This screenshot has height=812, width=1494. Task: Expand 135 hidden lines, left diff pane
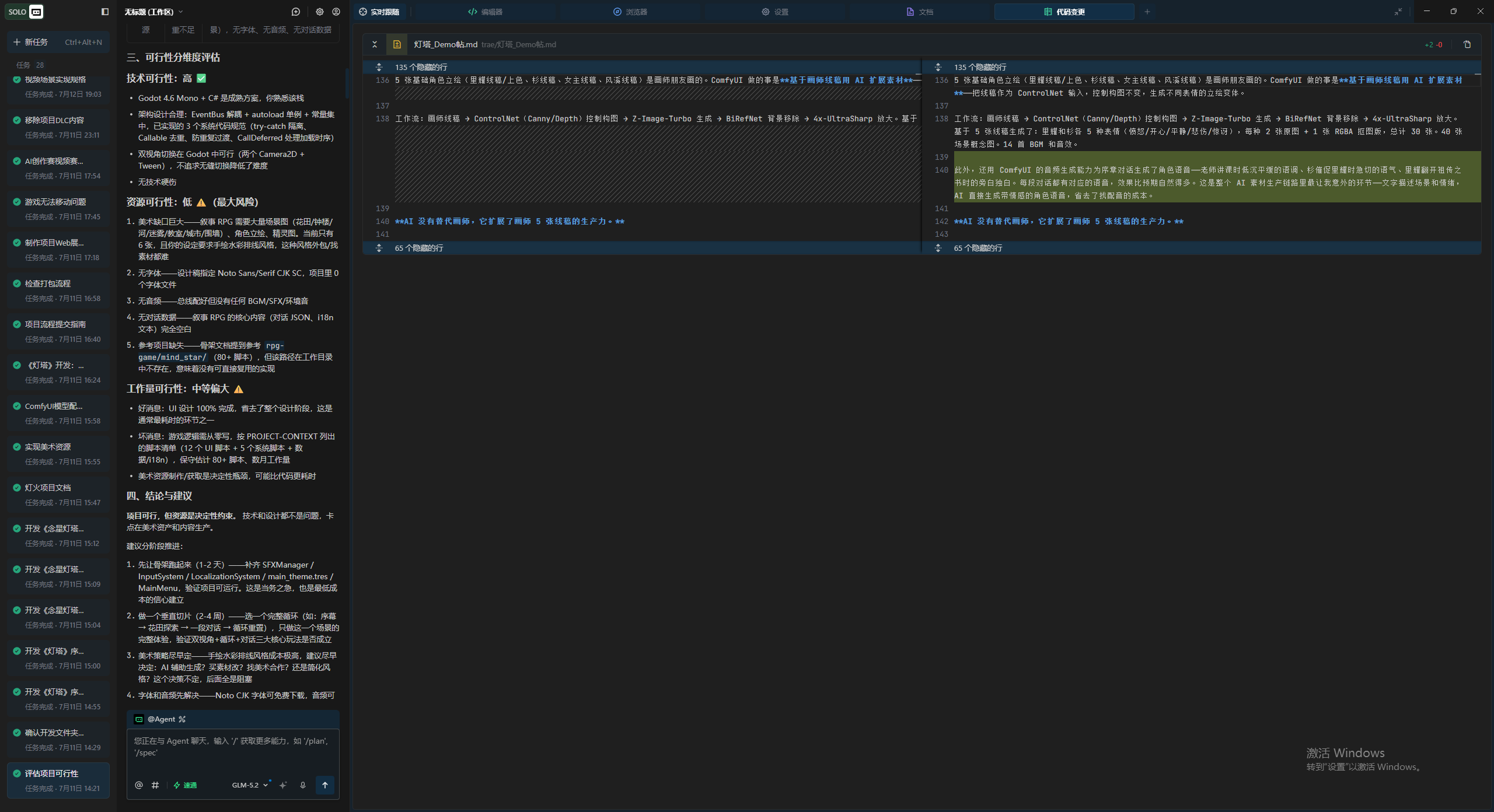point(379,67)
